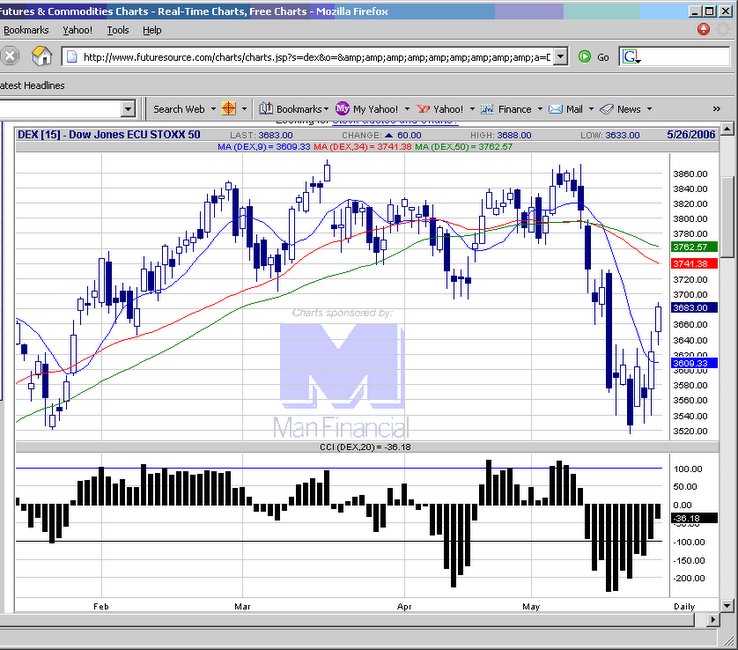Viewport: 738px width, 650px height.
Task: Expand Finance dropdown arrow
Action: coord(540,109)
